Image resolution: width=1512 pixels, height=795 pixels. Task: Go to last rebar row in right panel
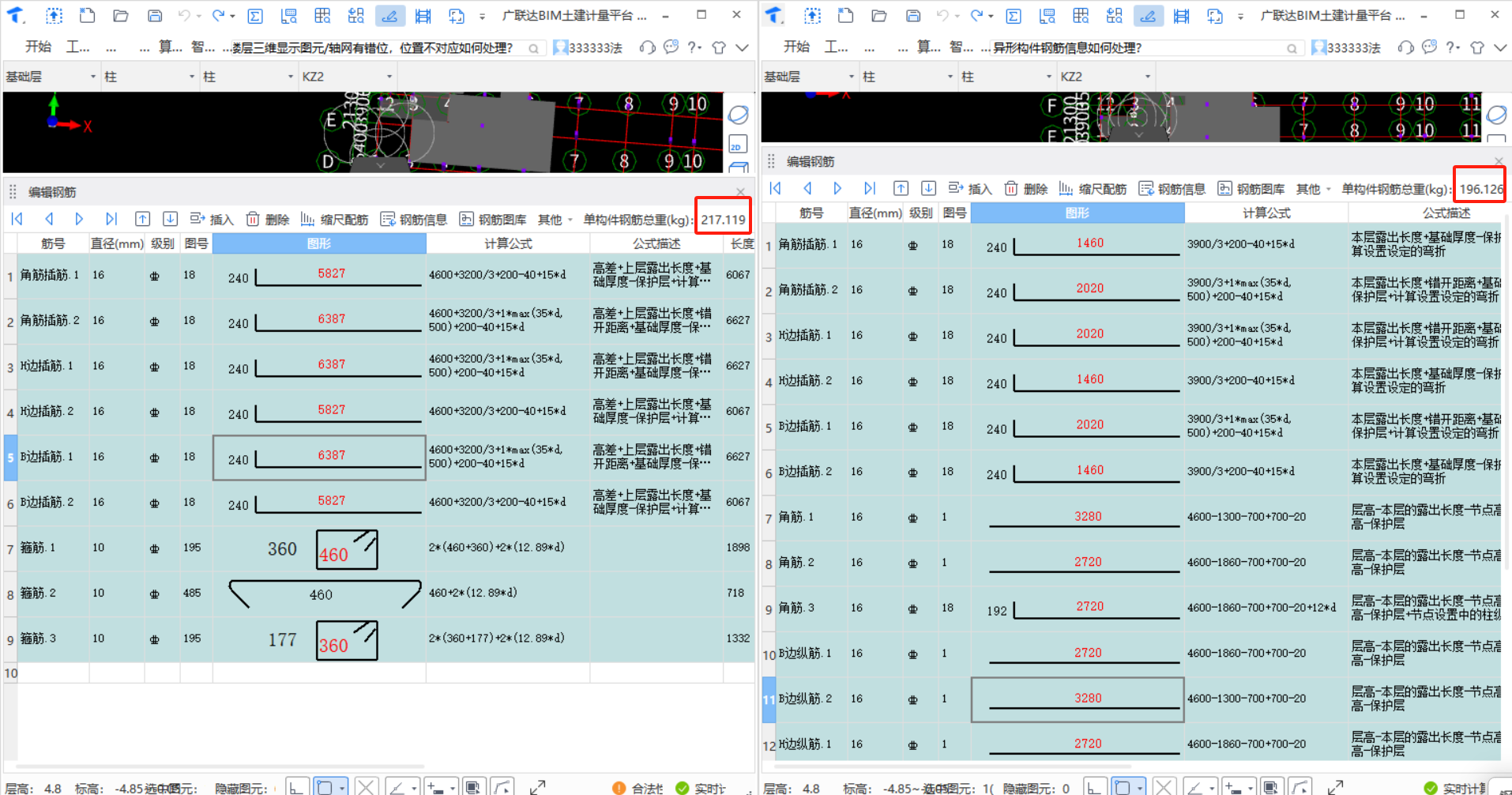[x=870, y=188]
